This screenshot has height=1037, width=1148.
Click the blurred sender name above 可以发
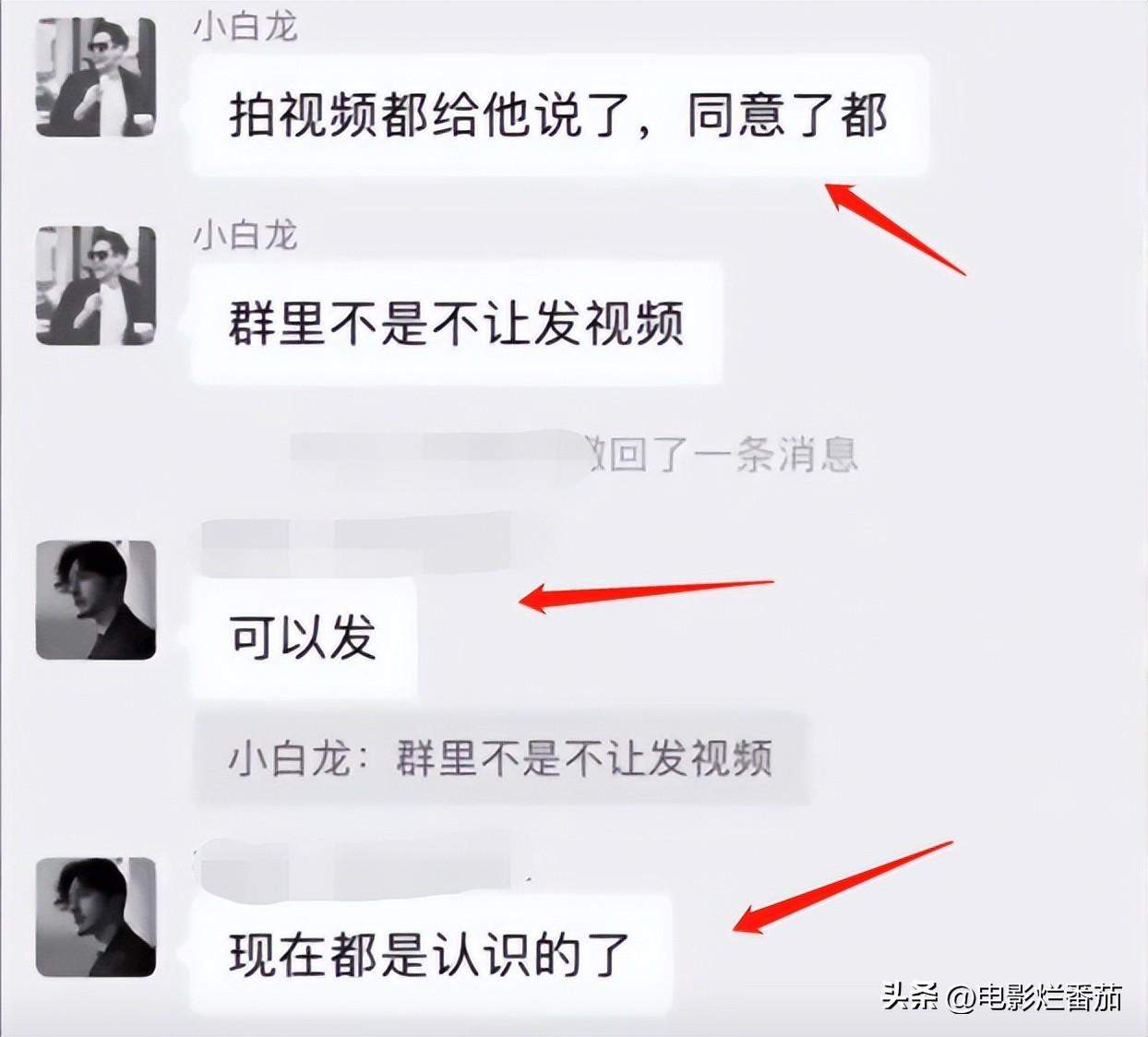(356, 542)
